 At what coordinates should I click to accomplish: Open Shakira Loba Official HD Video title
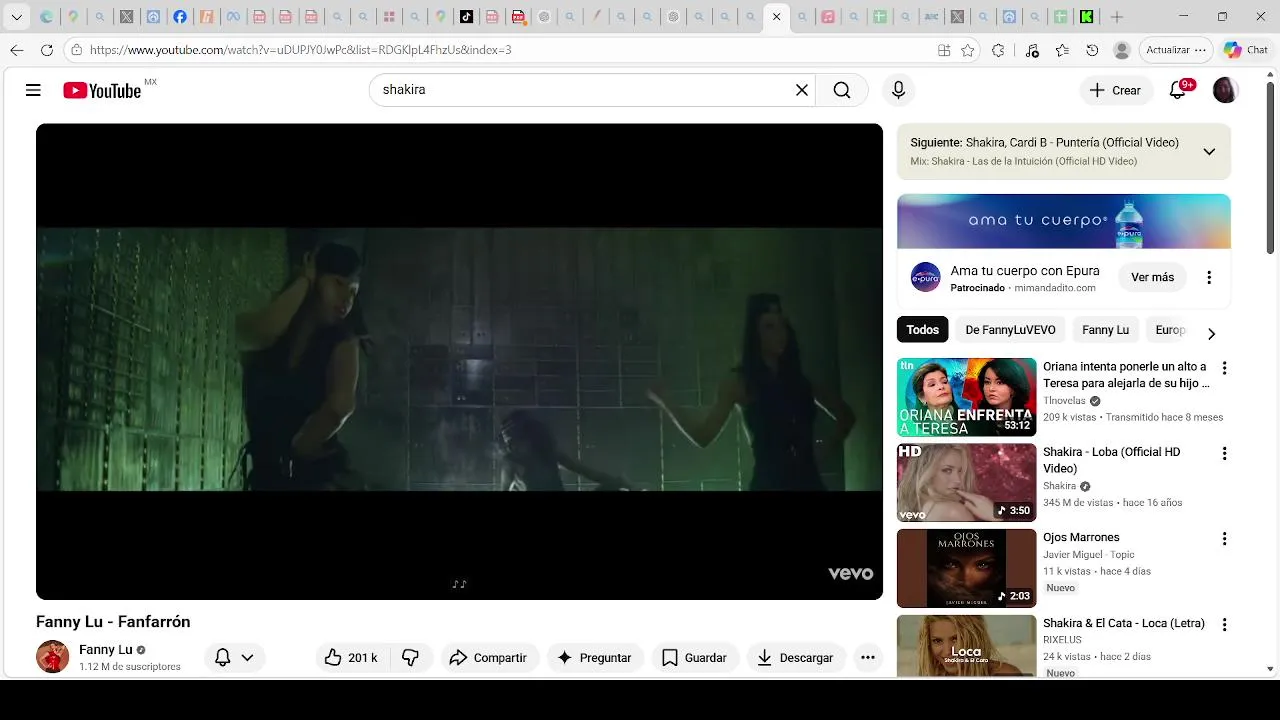(1112, 460)
